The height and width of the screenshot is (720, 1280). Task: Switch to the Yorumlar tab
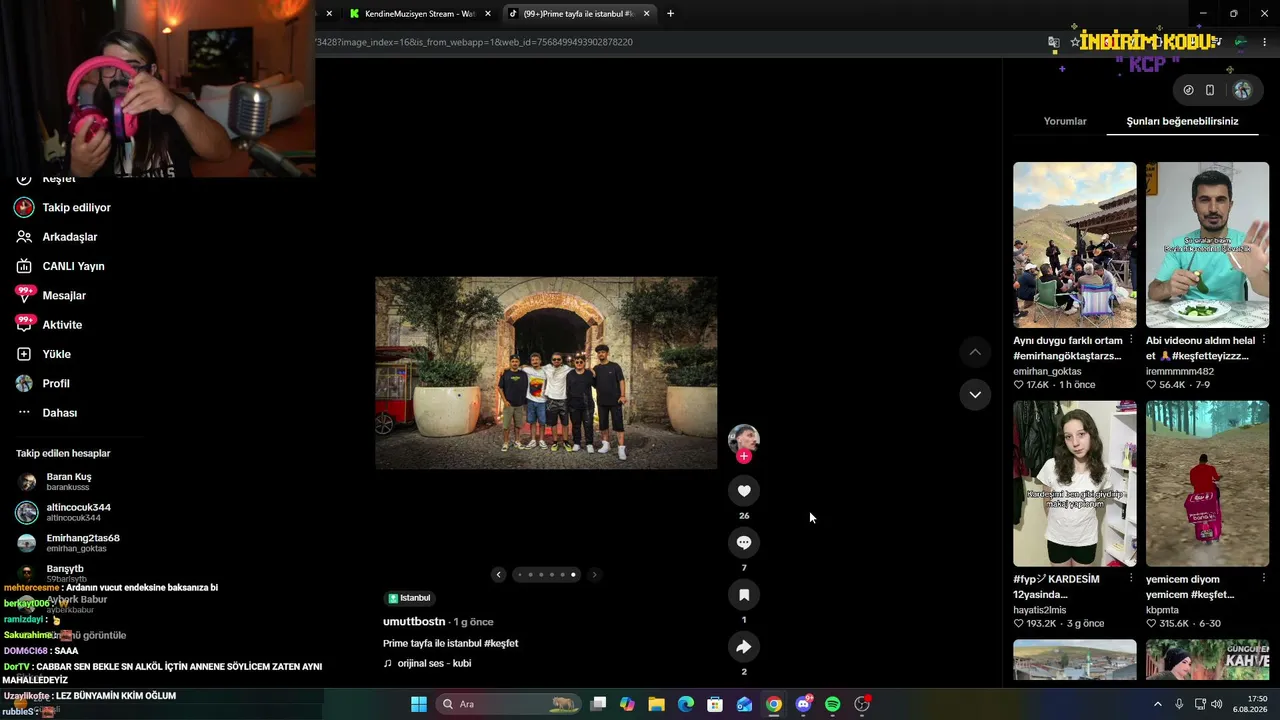1065,121
